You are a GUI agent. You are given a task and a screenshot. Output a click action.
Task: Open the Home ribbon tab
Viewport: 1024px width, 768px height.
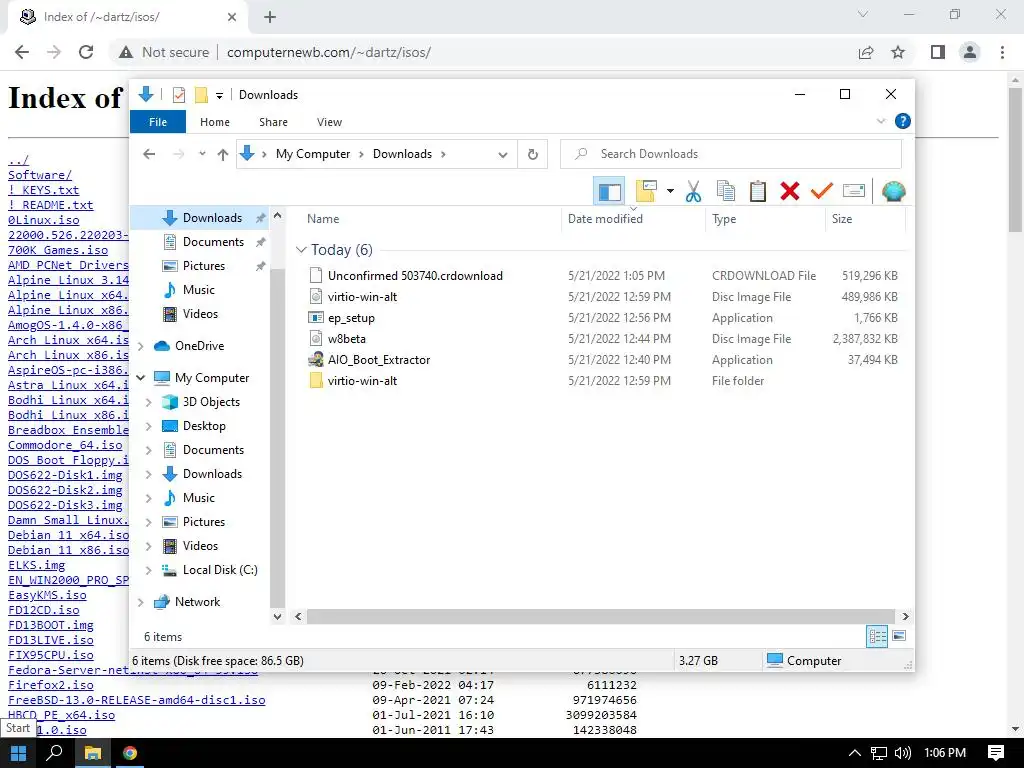pyautogui.click(x=215, y=122)
